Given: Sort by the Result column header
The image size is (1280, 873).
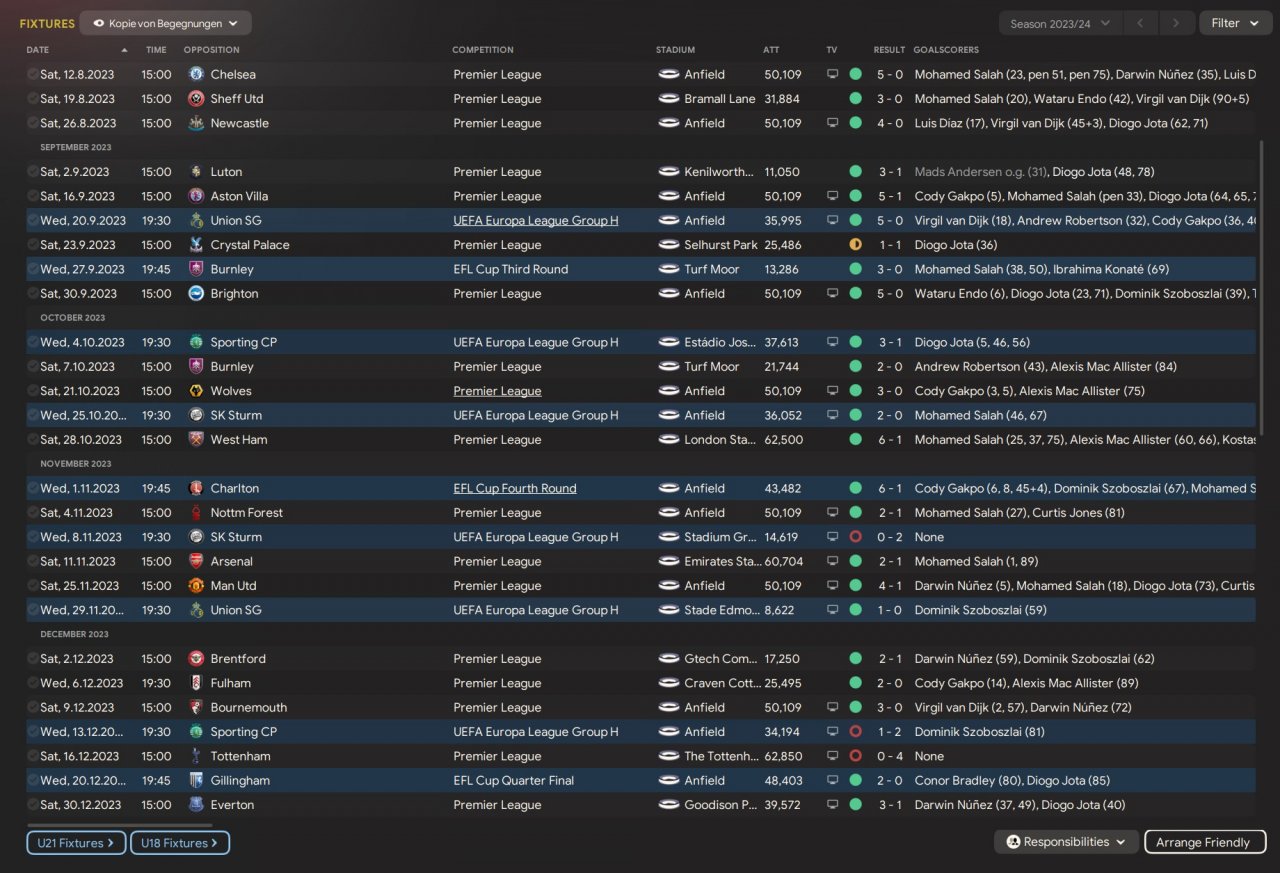Looking at the screenshot, I should tap(889, 50).
